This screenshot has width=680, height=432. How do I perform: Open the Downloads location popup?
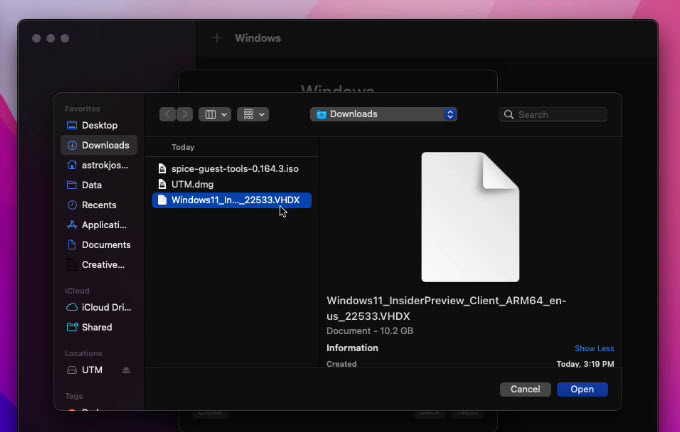[x=383, y=114]
